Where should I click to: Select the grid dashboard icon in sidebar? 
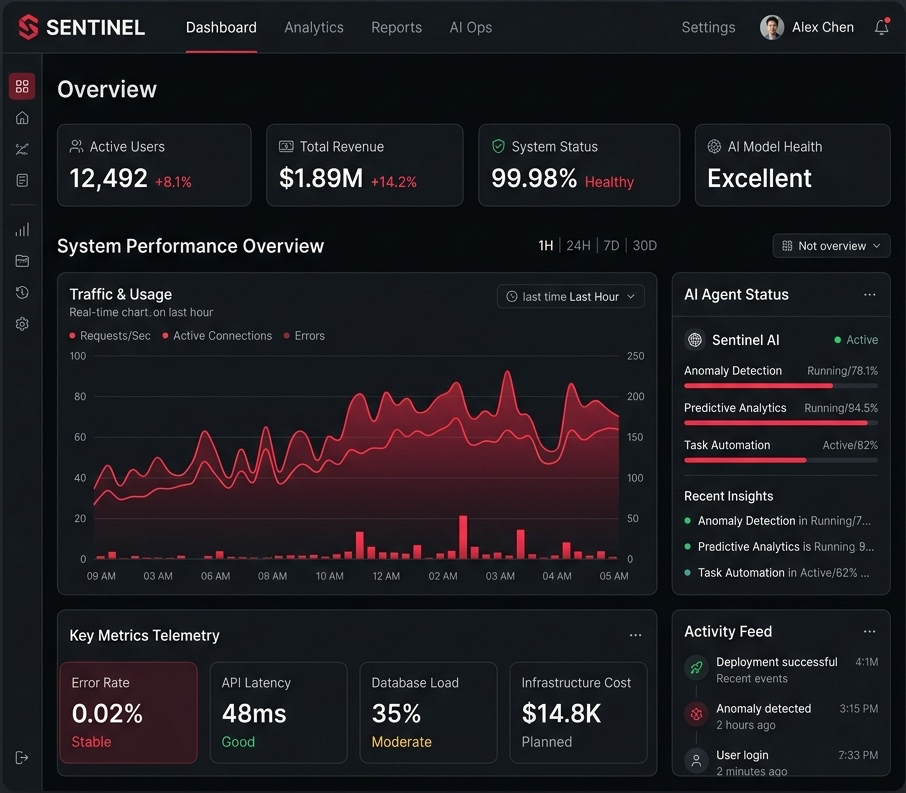tap(22, 86)
